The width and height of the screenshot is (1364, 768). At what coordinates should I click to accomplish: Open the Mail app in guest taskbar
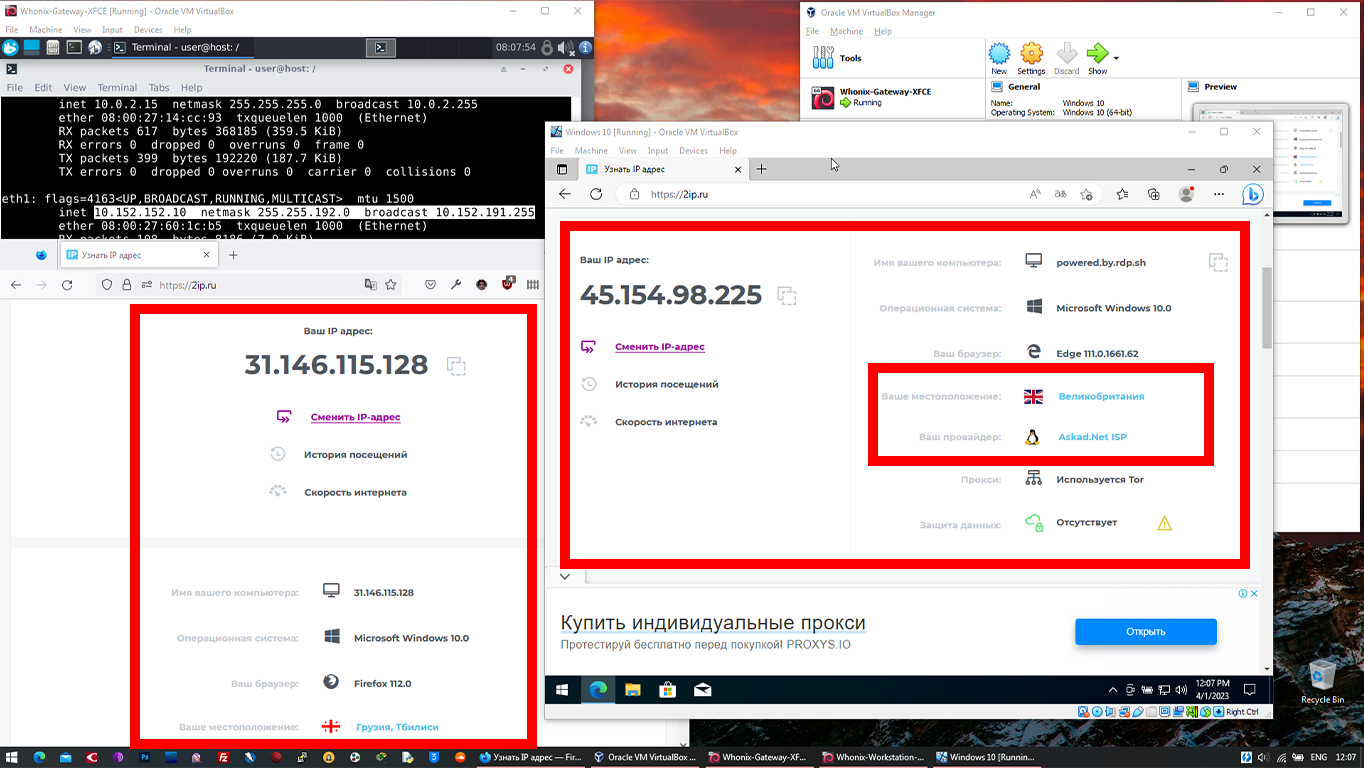click(x=702, y=690)
